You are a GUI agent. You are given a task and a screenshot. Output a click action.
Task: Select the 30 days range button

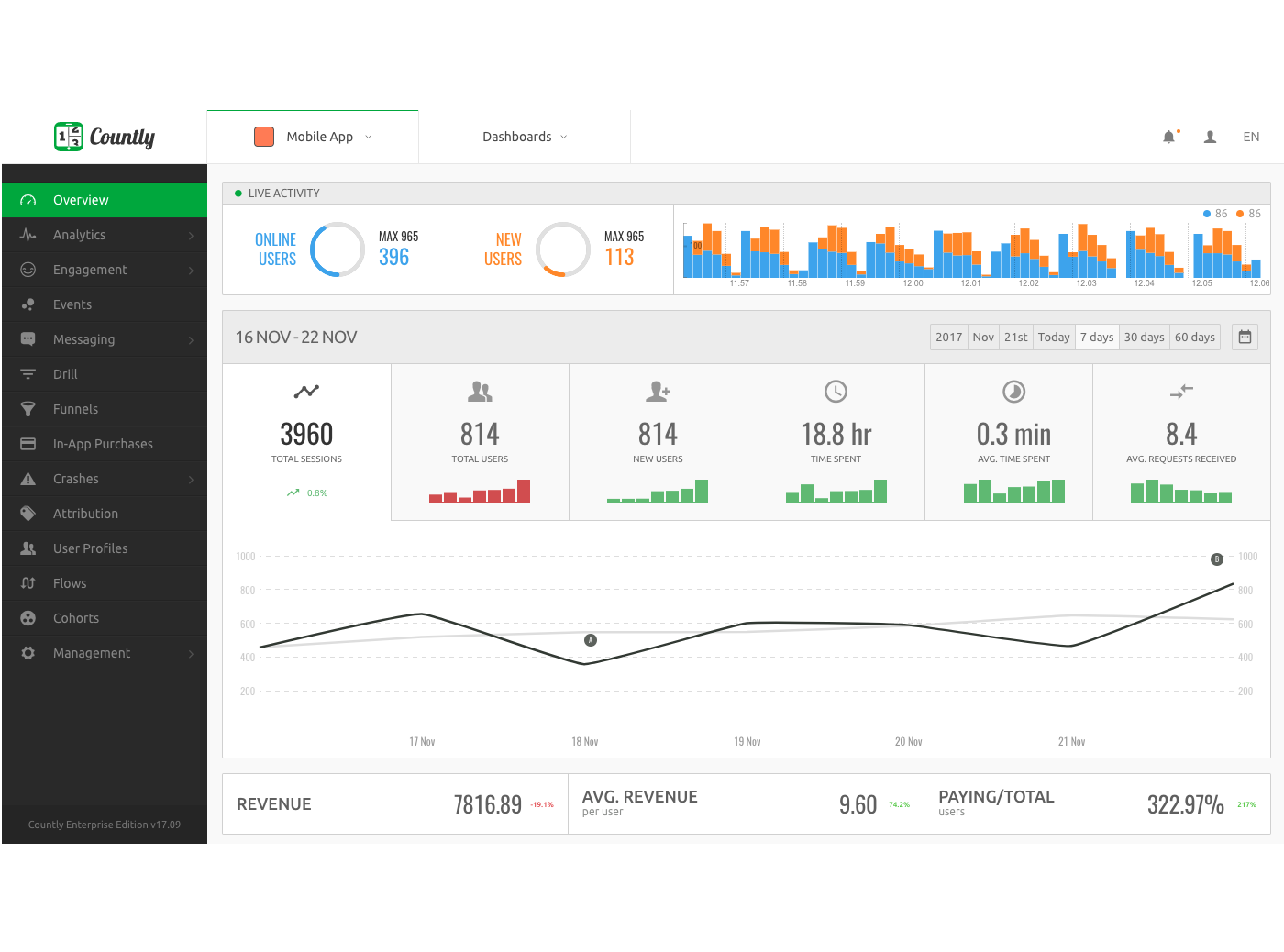click(x=1144, y=338)
